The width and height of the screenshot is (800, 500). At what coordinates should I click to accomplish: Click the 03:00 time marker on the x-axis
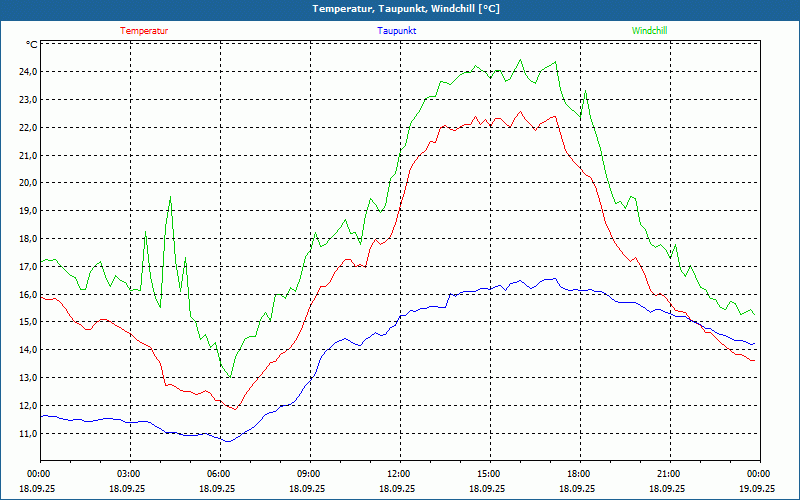click(129, 474)
